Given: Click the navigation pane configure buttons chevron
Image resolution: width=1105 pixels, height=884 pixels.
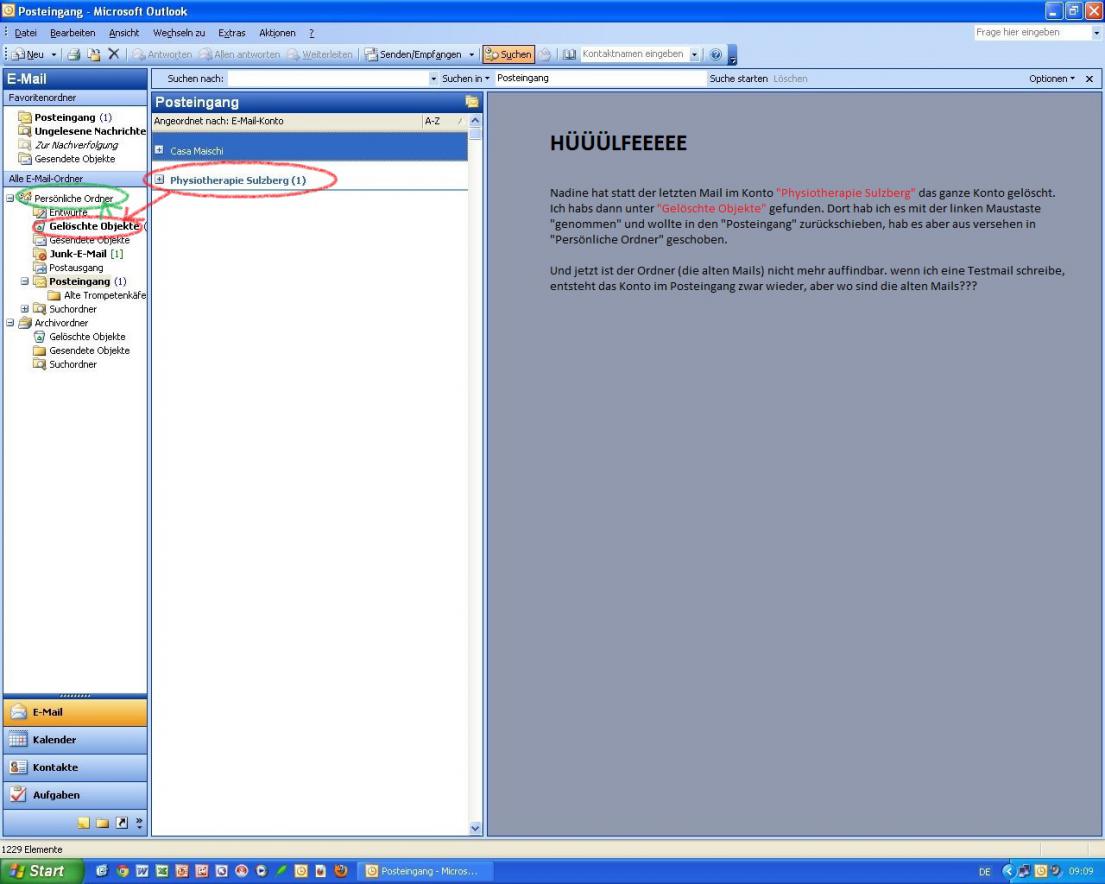Looking at the screenshot, I should 139,823.
